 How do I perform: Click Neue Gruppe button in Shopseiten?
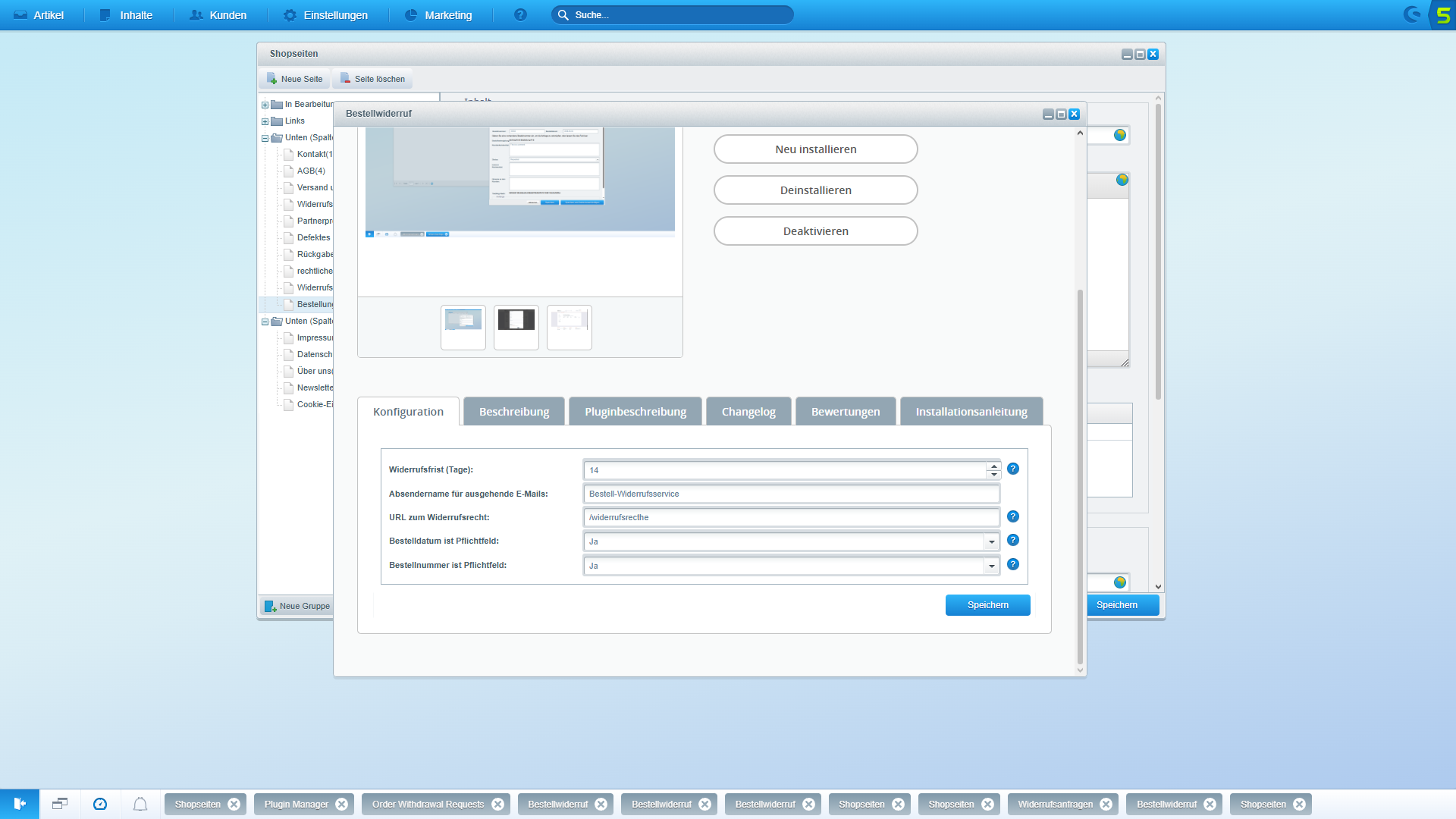coord(297,606)
